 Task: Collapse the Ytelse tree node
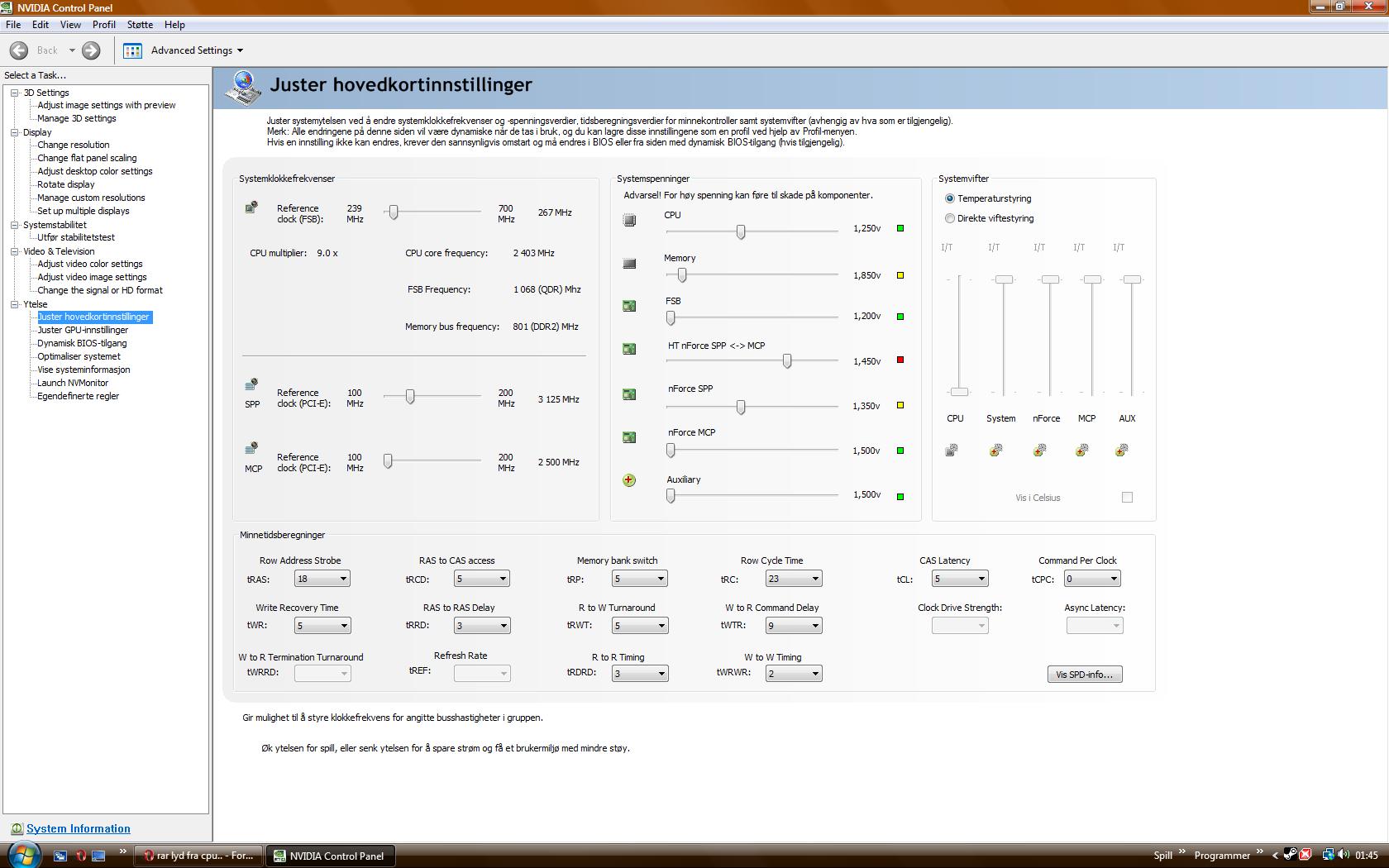pyautogui.click(x=14, y=304)
